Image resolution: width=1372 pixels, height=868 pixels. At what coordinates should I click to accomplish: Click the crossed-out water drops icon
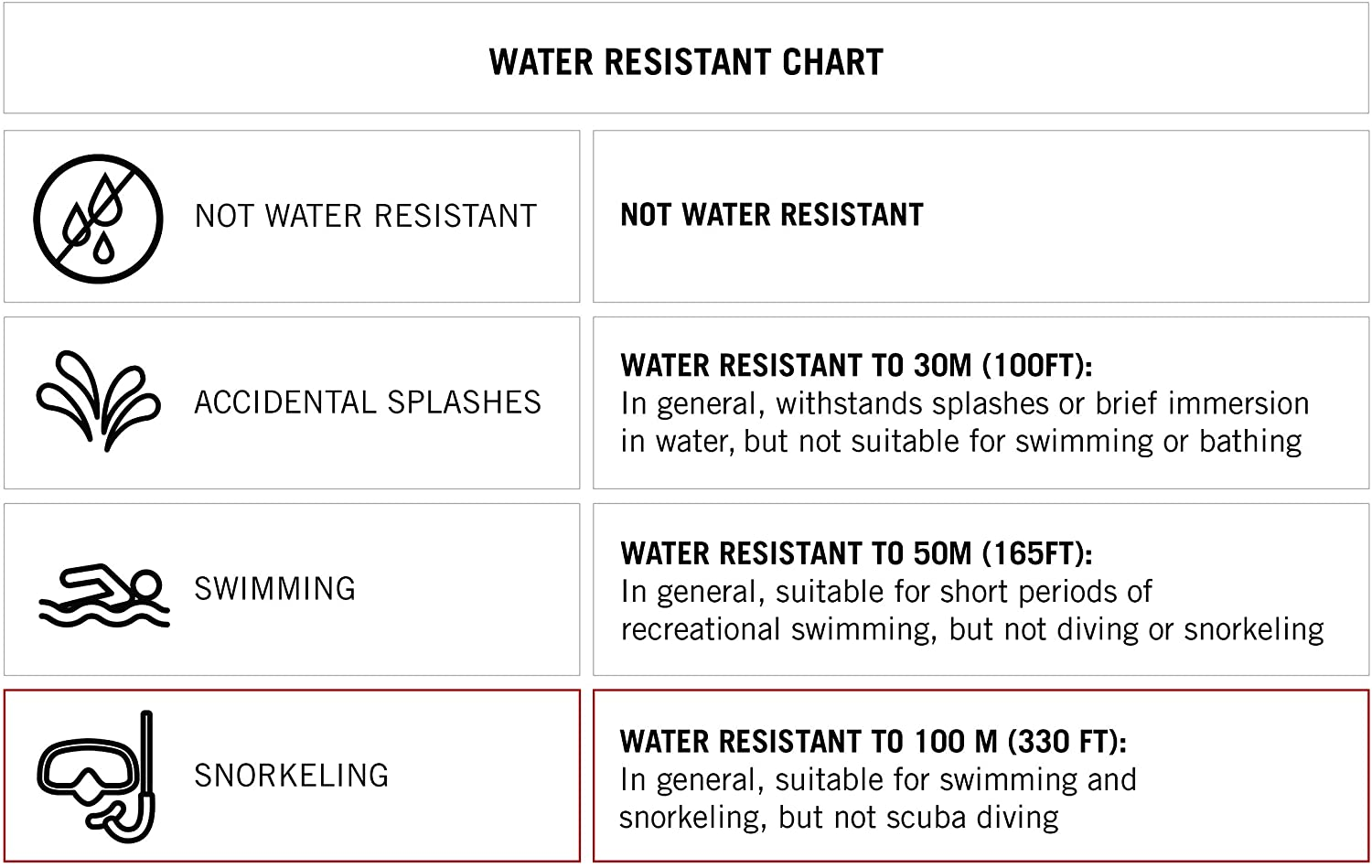[x=98, y=219]
